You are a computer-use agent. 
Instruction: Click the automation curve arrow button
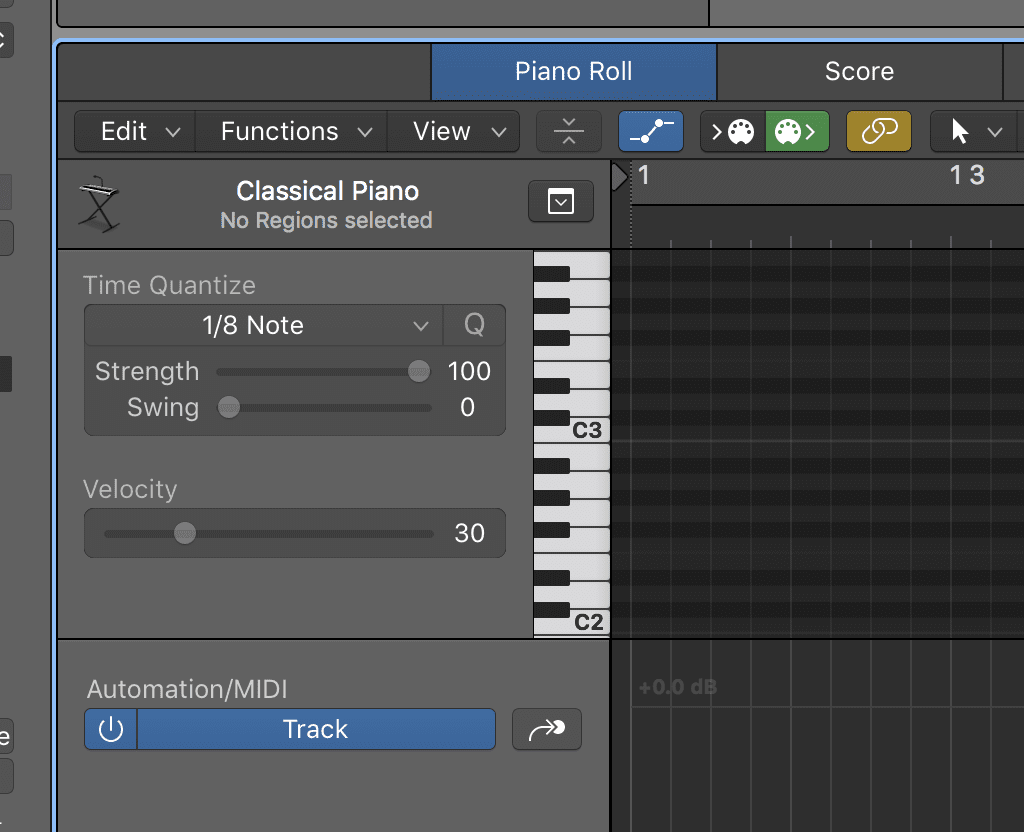[546, 729]
